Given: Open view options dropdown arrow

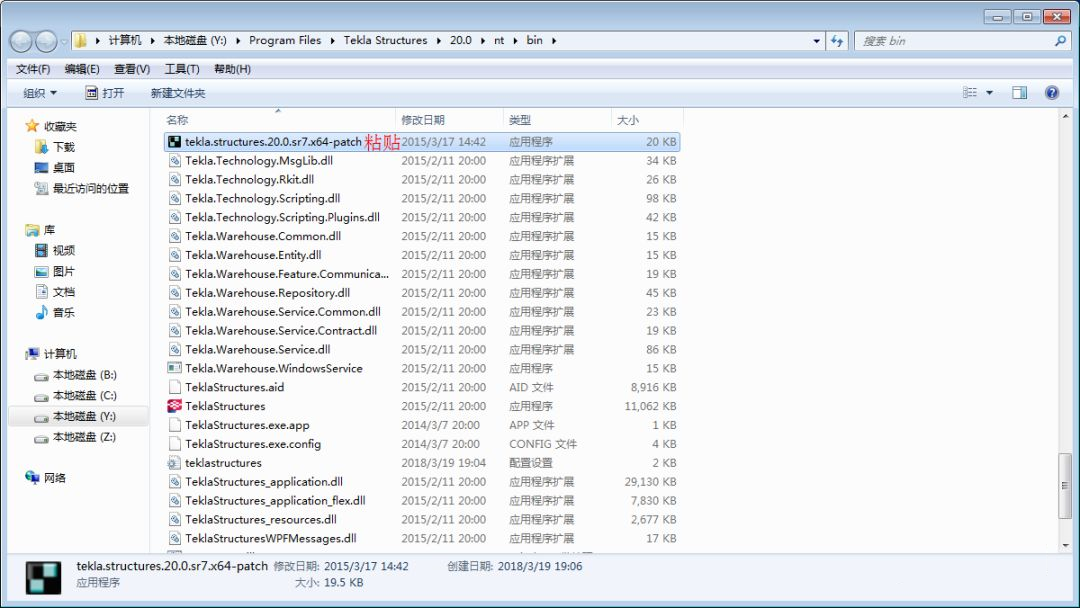Looking at the screenshot, I should pyautogui.click(x=989, y=92).
